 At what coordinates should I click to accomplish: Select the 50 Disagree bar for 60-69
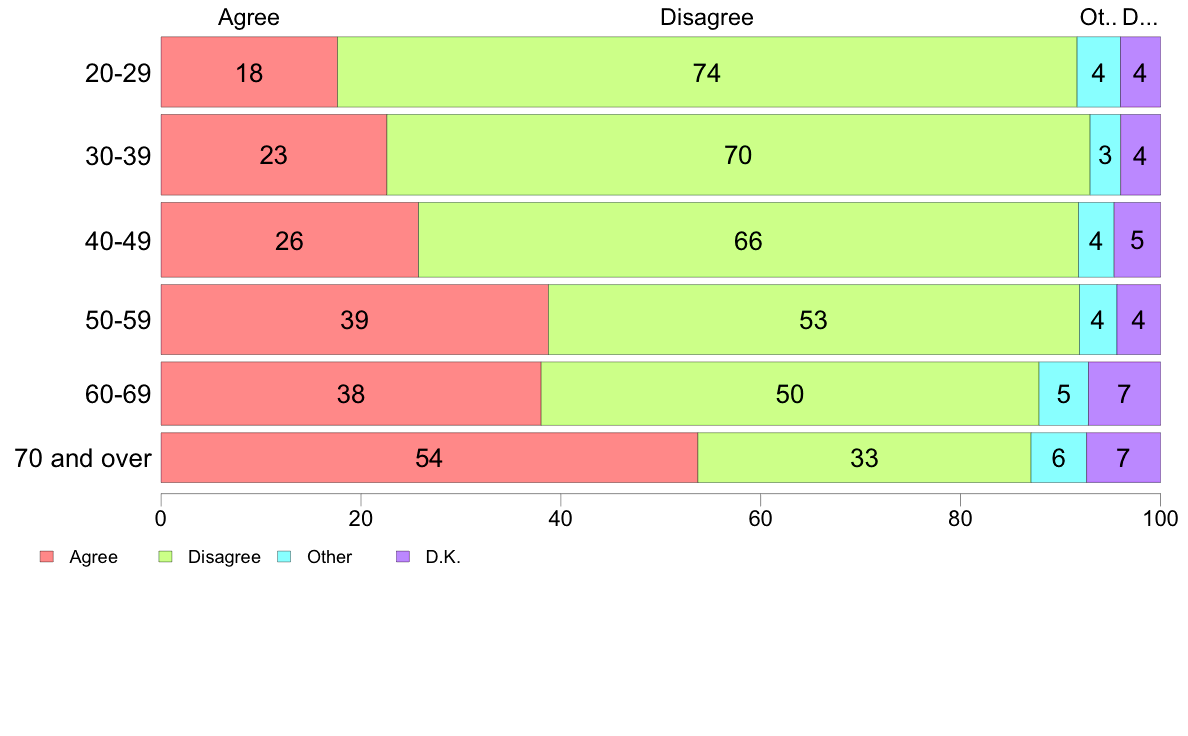tap(790, 394)
